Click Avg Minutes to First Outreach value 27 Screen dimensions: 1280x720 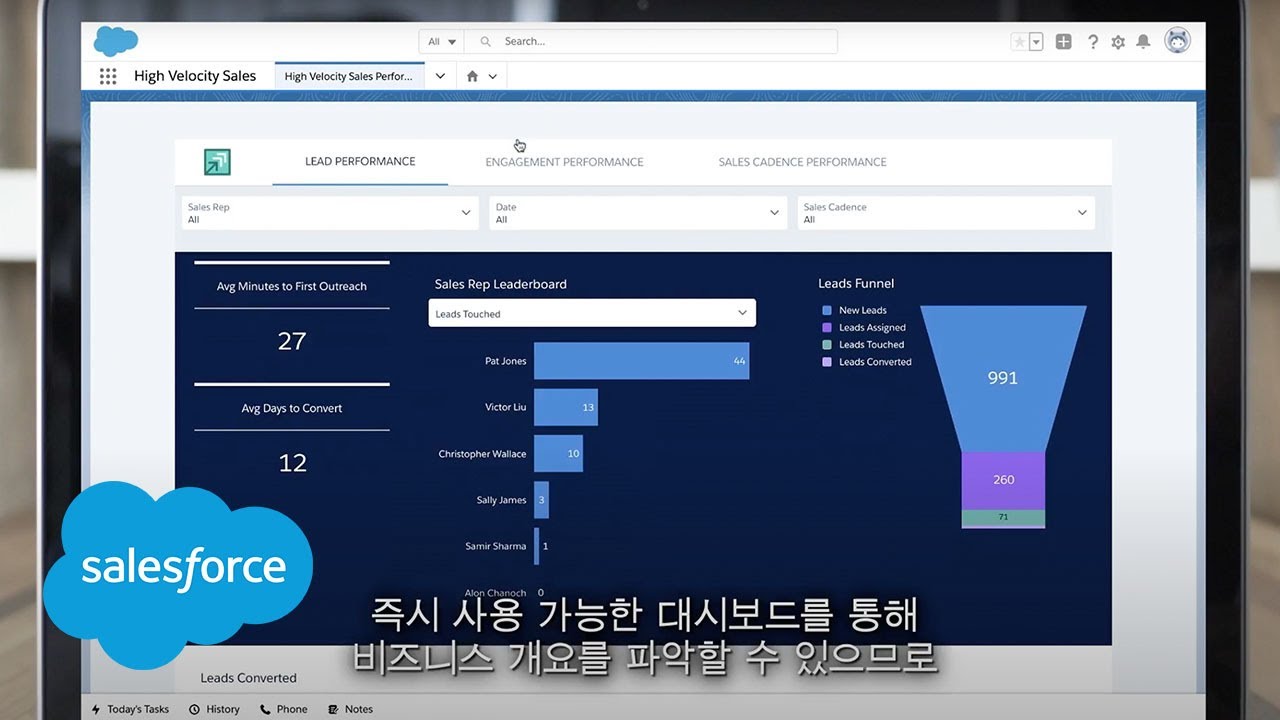coord(292,341)
